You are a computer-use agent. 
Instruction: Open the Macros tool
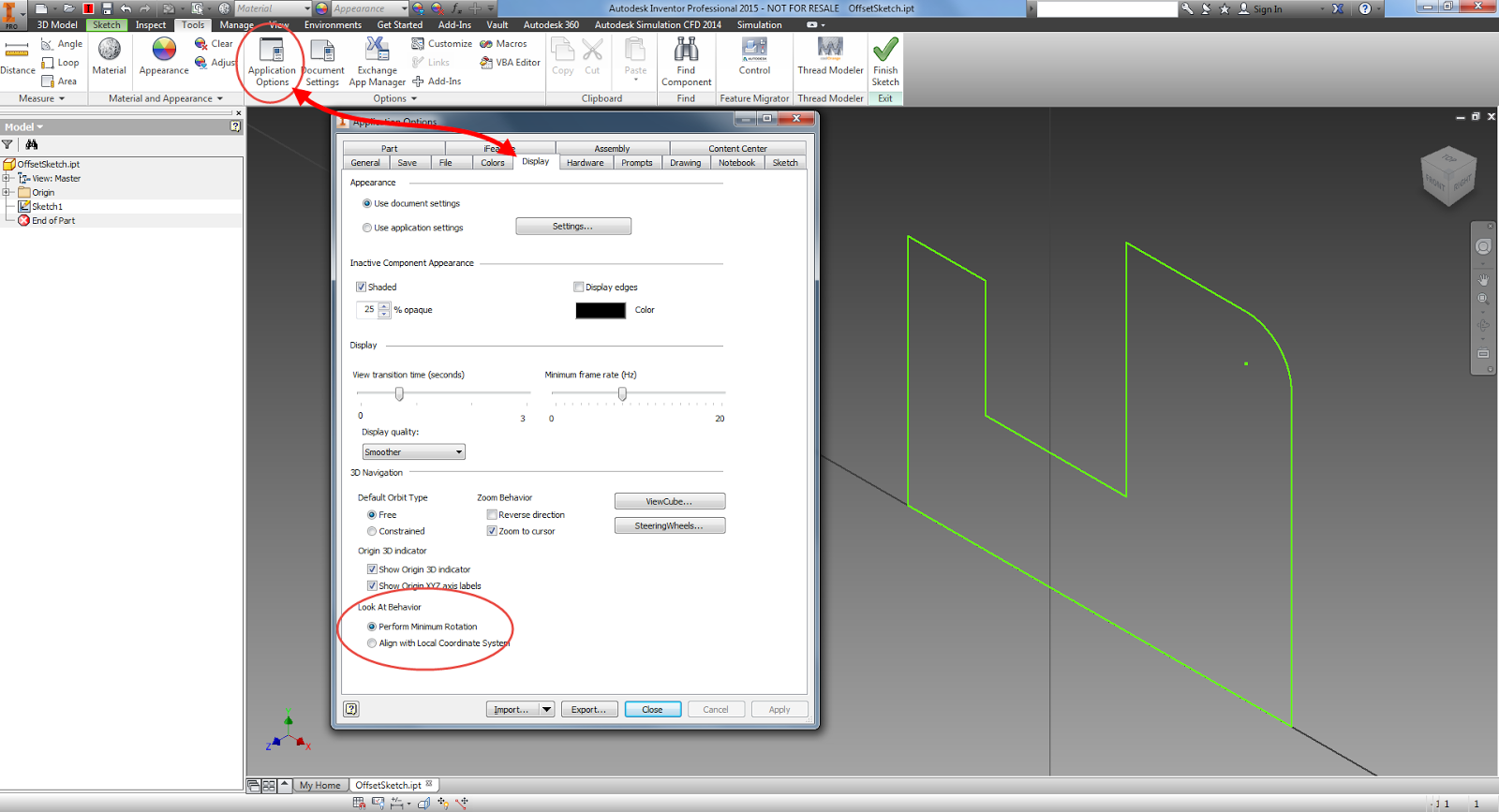[503, 44]
